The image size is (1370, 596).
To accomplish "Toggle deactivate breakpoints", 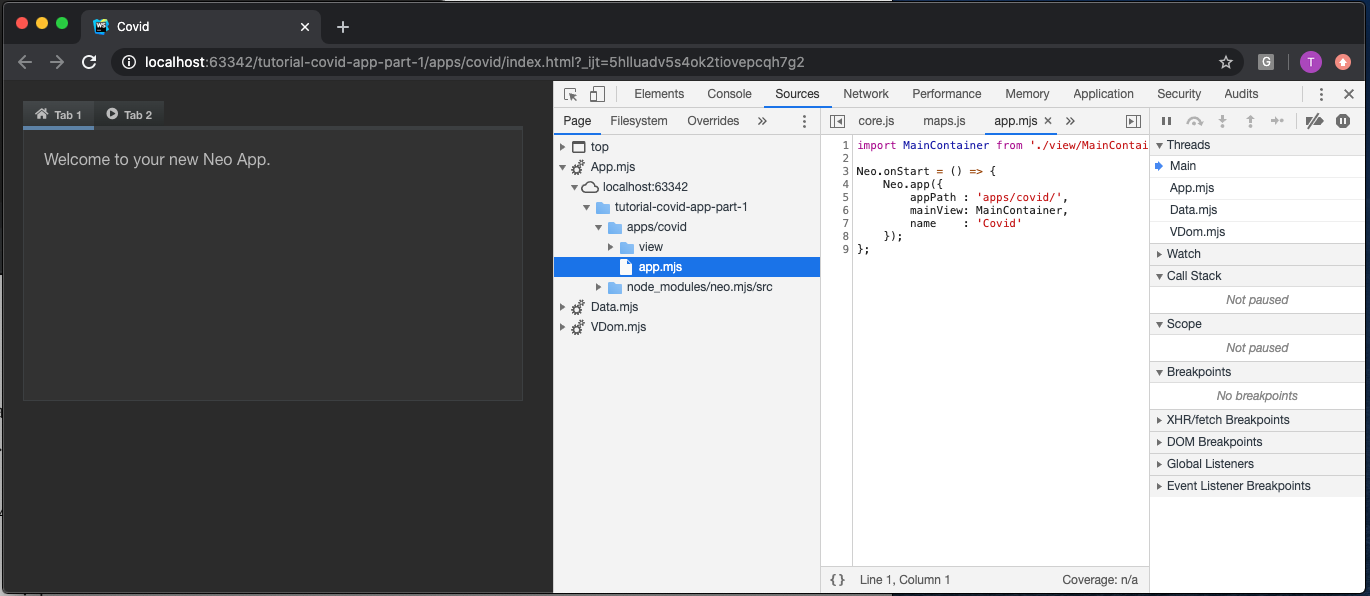I will [x=1315, y=120].
